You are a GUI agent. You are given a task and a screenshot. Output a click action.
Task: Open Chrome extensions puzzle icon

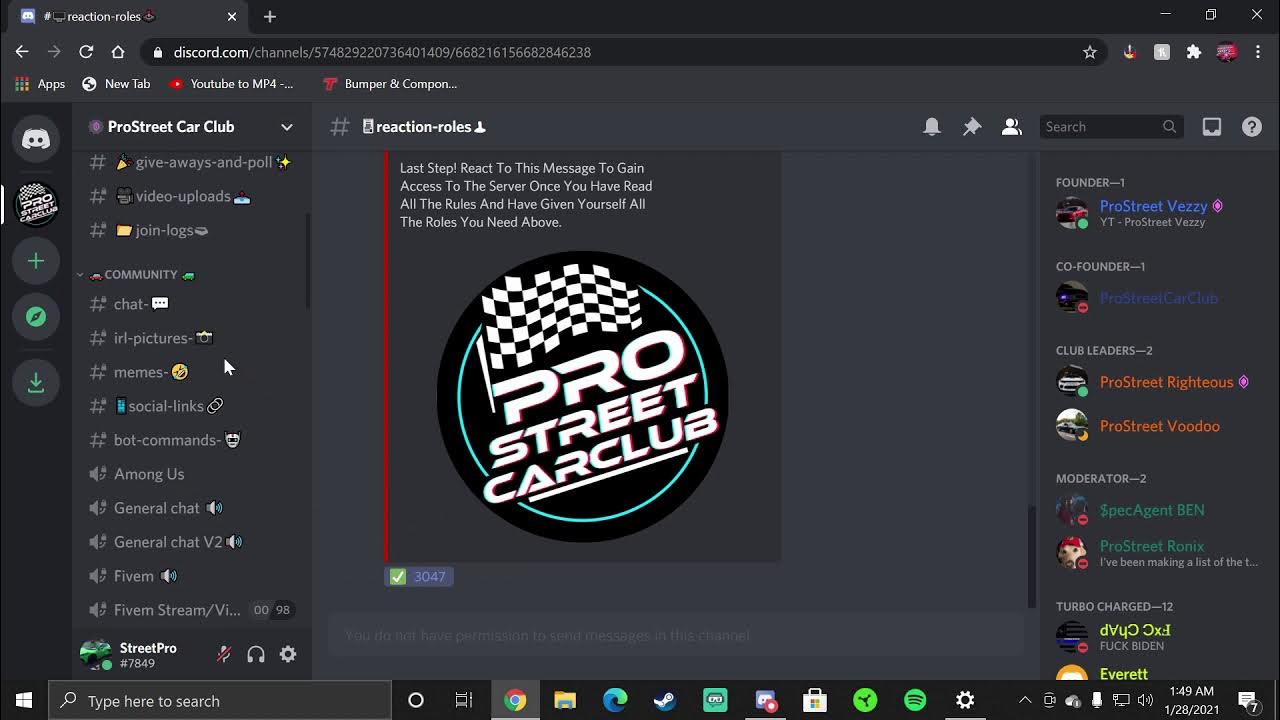(x=1194, y=52)
